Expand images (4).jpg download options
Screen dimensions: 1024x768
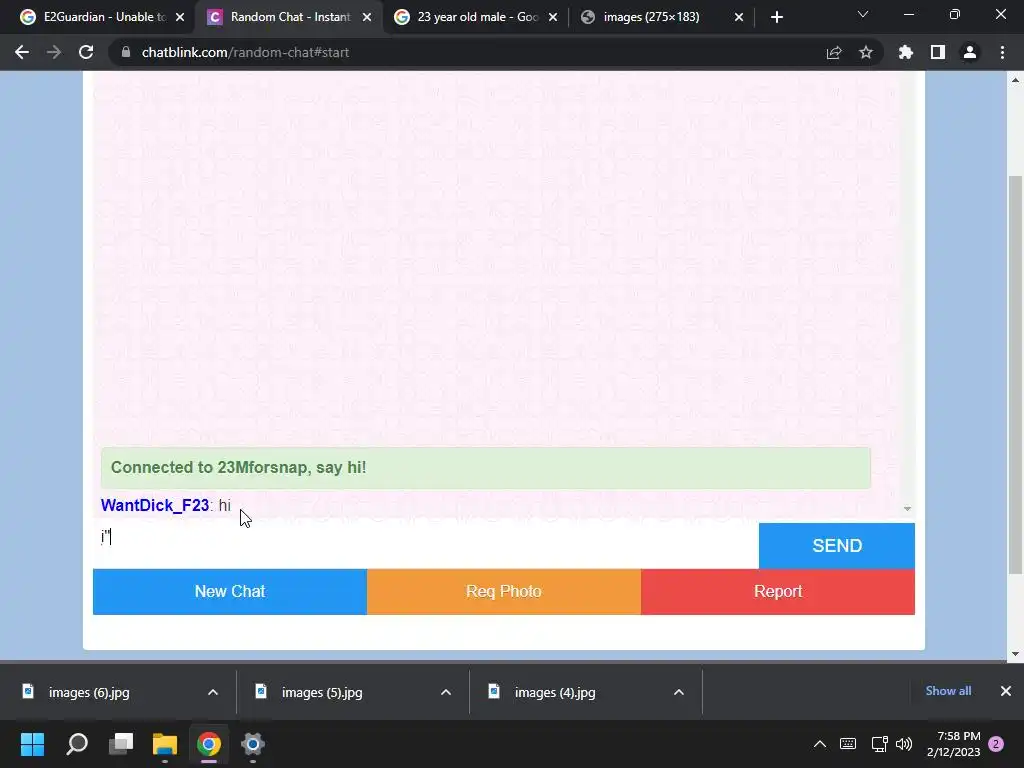tap(679, 692)
